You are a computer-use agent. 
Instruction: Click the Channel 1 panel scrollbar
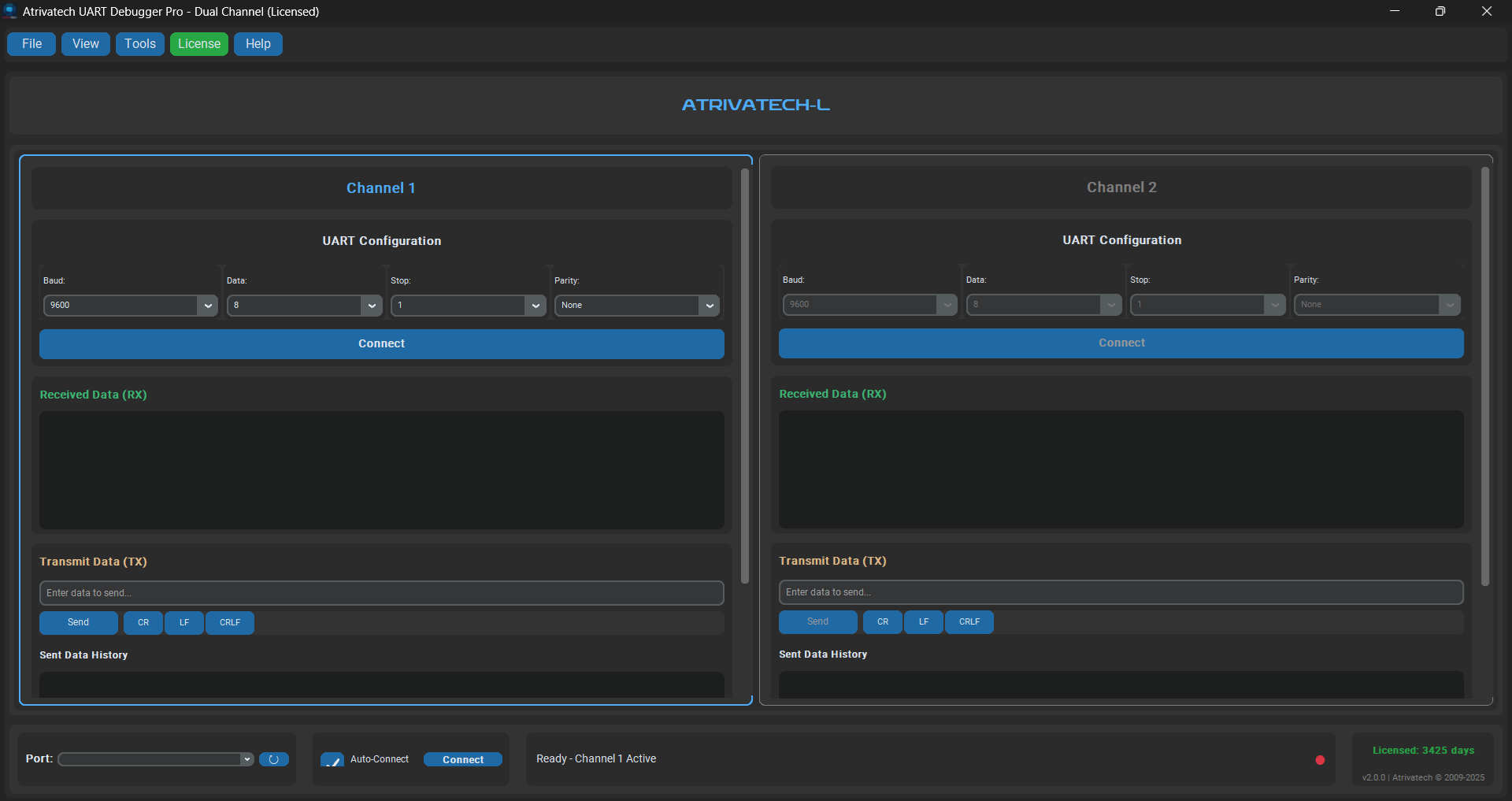[x=744, y=378]
